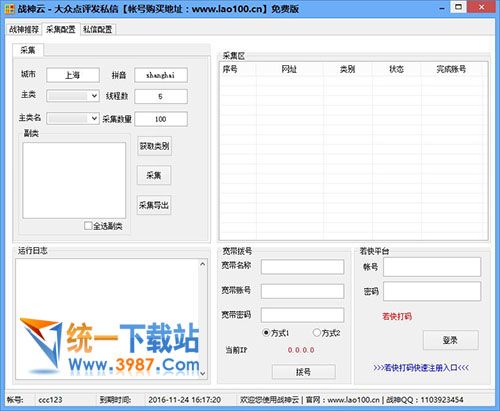Click the 状态 column header
This screenshot has width=500, height=411.
[396, 69]
